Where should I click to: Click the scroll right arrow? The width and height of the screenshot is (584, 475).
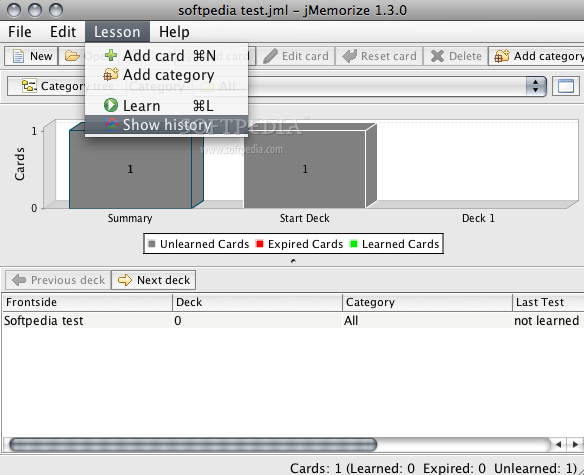click(x=575, y=444)
